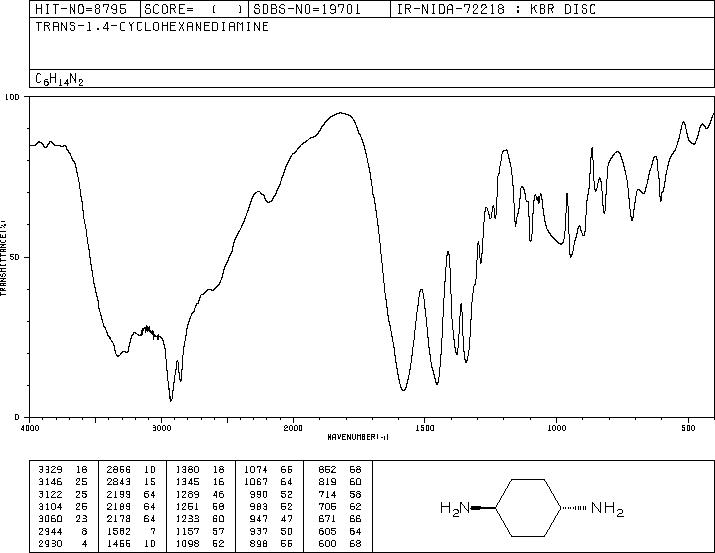
Task: Select peak table entry 1289
Action: pyautogui.click(x=187, y=494)
